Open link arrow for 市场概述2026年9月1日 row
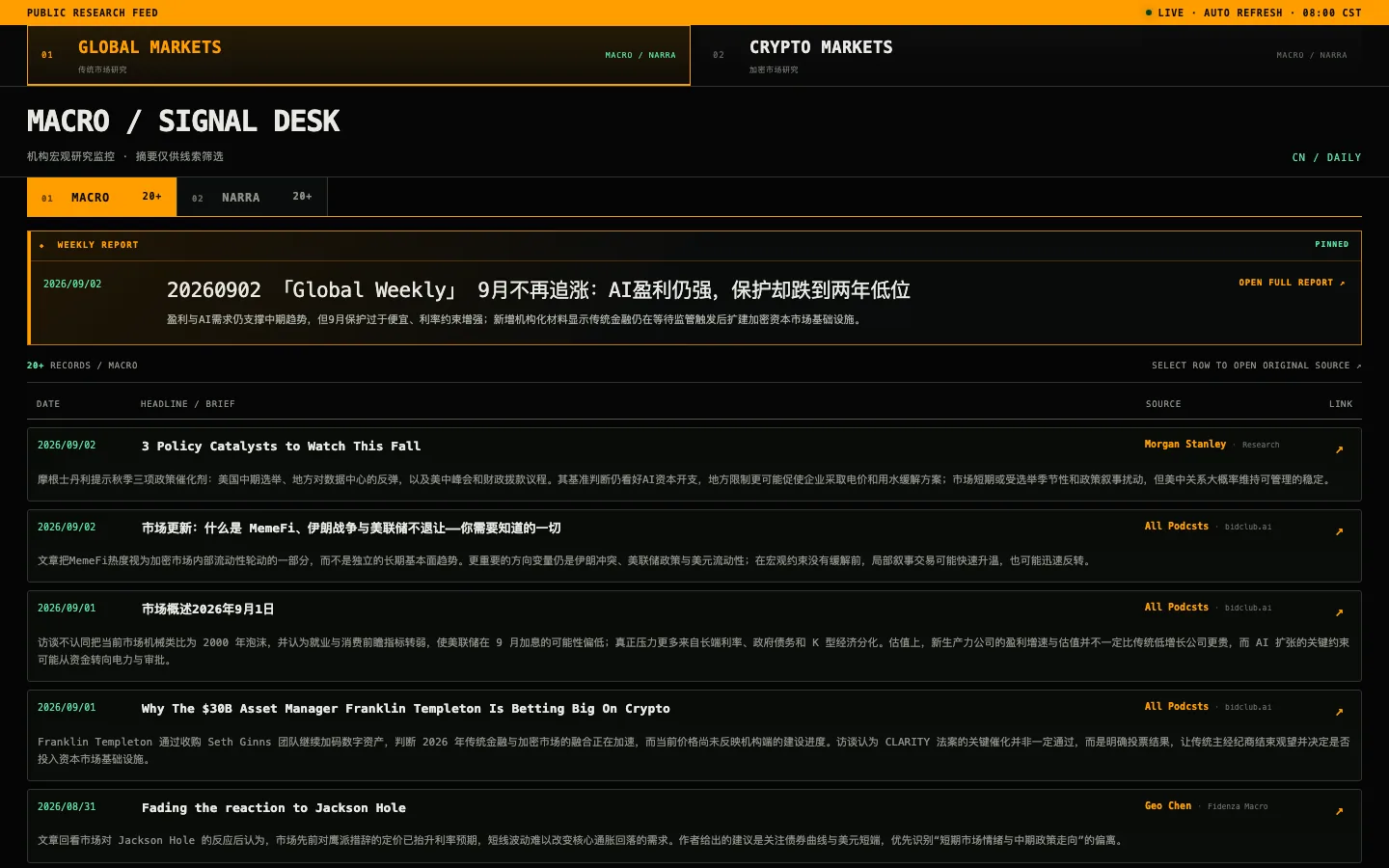1389x868 pixels. click(x=1339, y=612)
